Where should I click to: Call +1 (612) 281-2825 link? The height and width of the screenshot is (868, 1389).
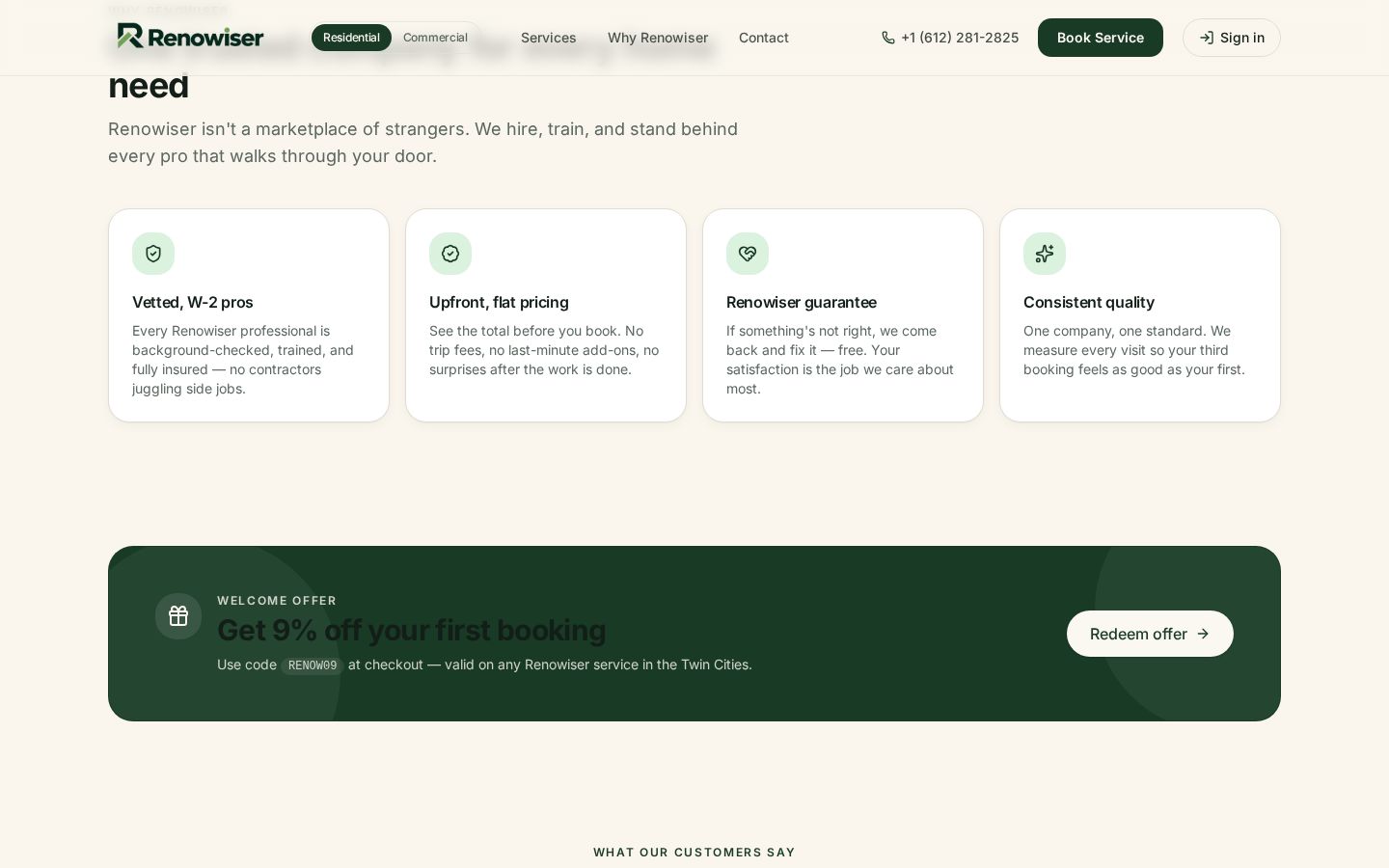tap(950, 38)
